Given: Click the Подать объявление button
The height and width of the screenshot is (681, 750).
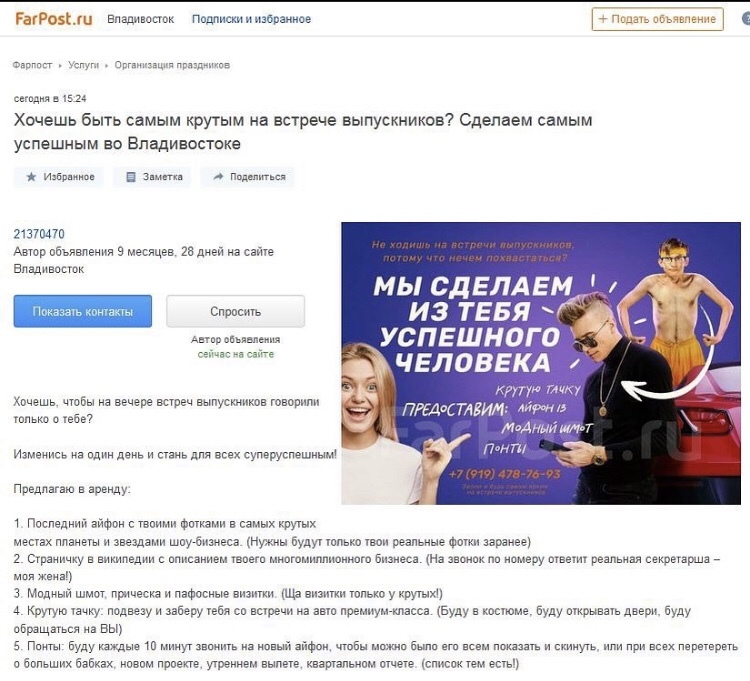Looking at the screenshot, I should coord(657,19).
